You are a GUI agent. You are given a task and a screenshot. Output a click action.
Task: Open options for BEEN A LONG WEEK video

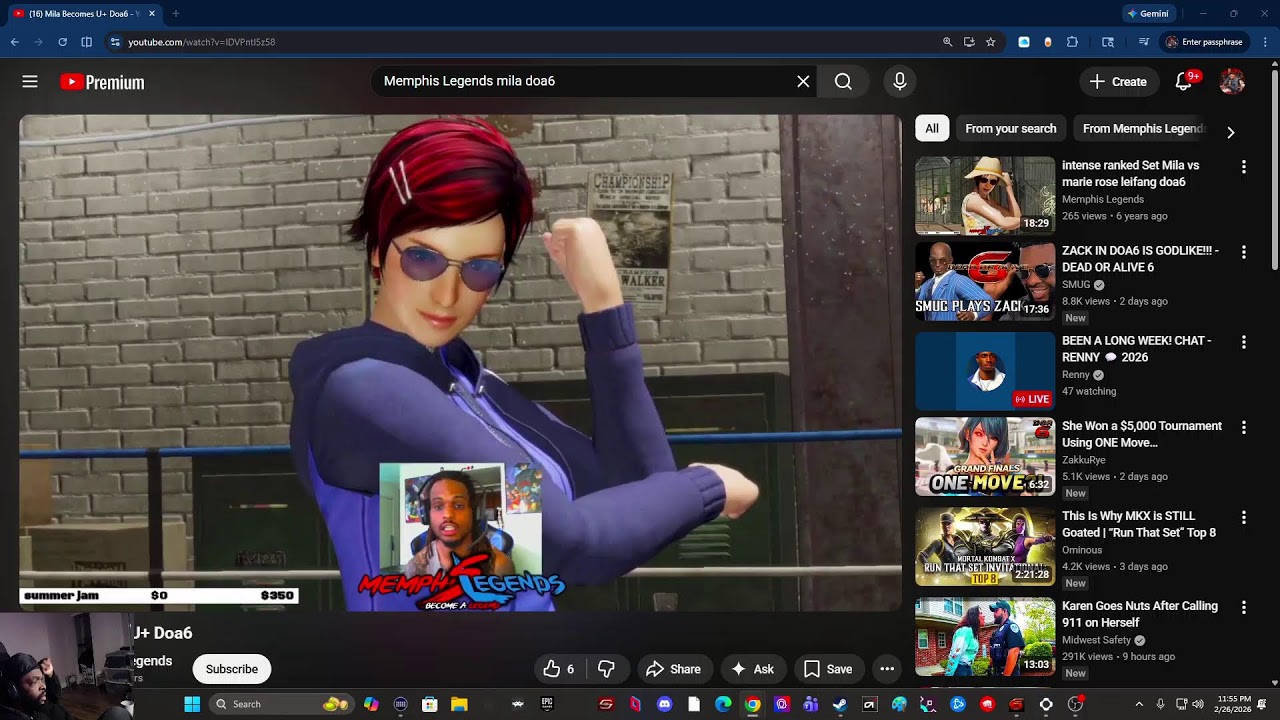click(x=1244, y=342)
